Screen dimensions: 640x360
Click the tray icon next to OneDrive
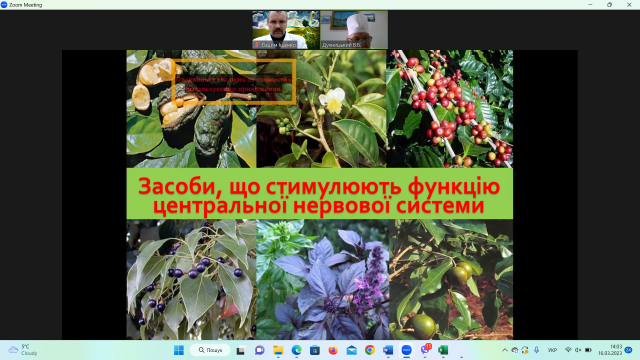click(525, 350)
